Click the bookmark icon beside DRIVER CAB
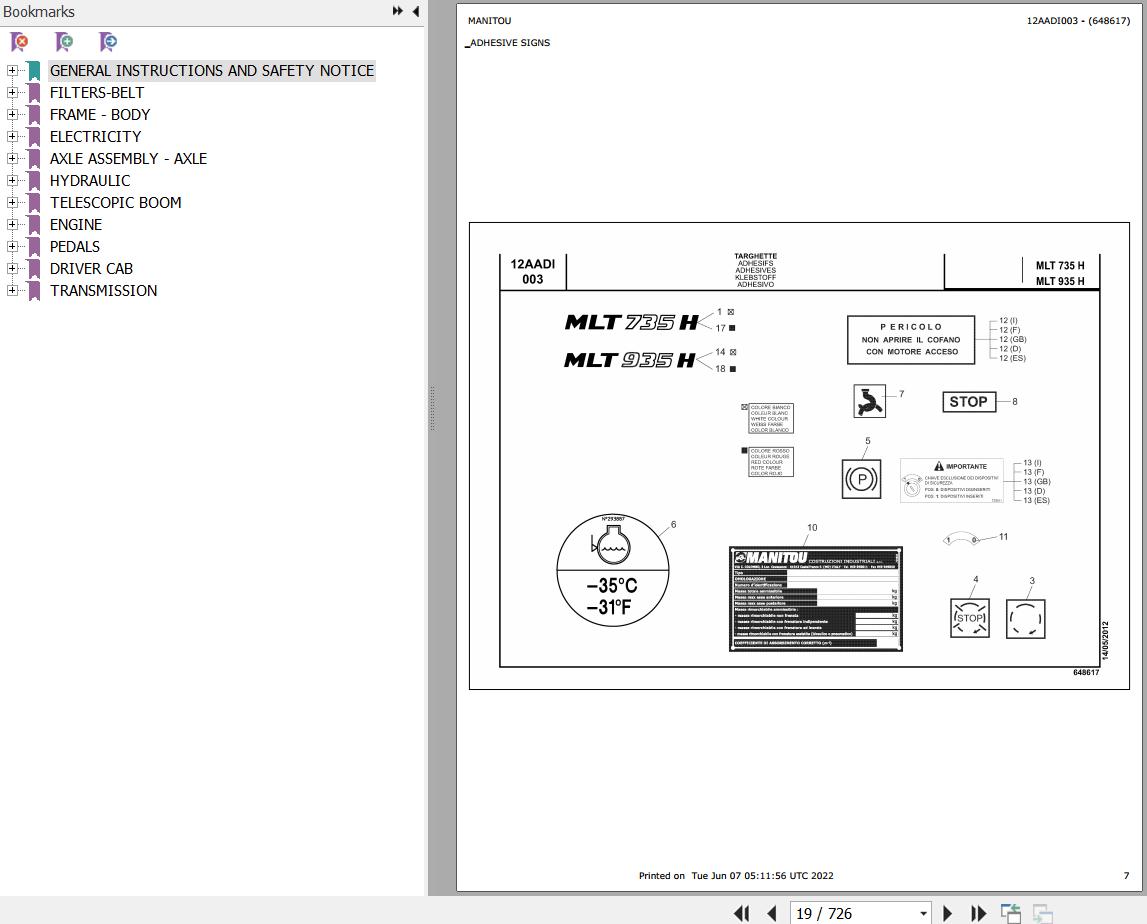This screenshot has width=1147, height=924. click(34, 268)
